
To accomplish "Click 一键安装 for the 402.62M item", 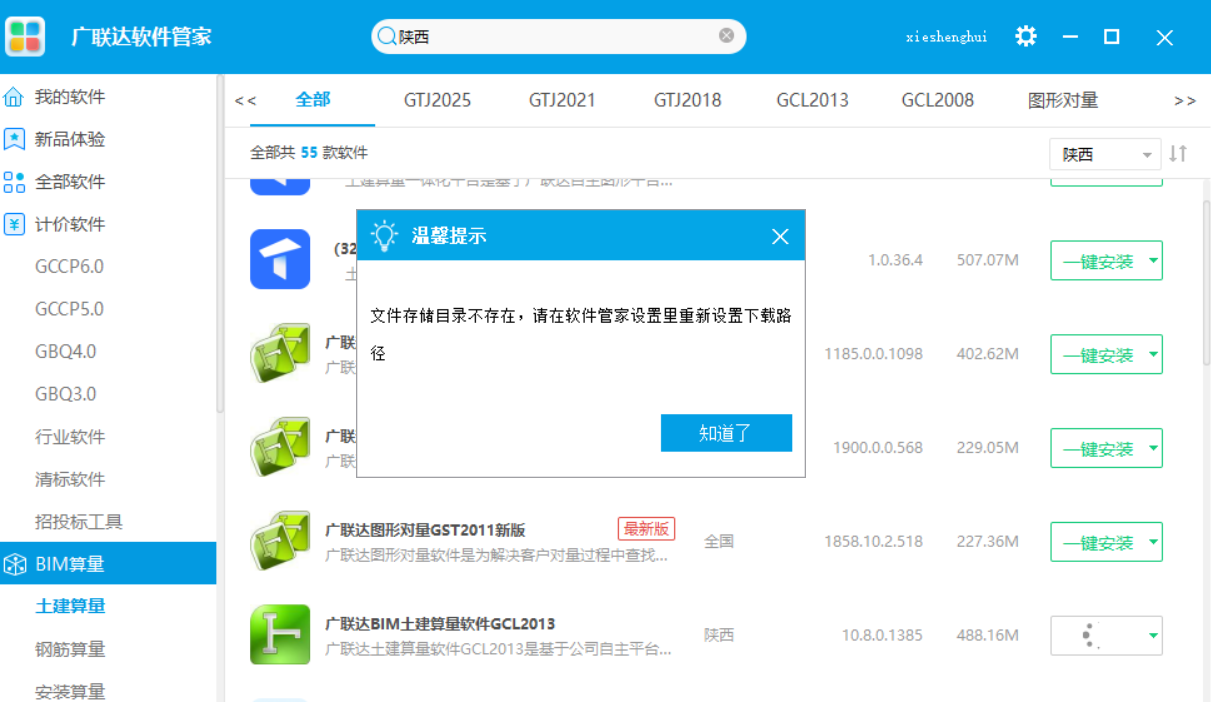I will (x=1097, y=355).
